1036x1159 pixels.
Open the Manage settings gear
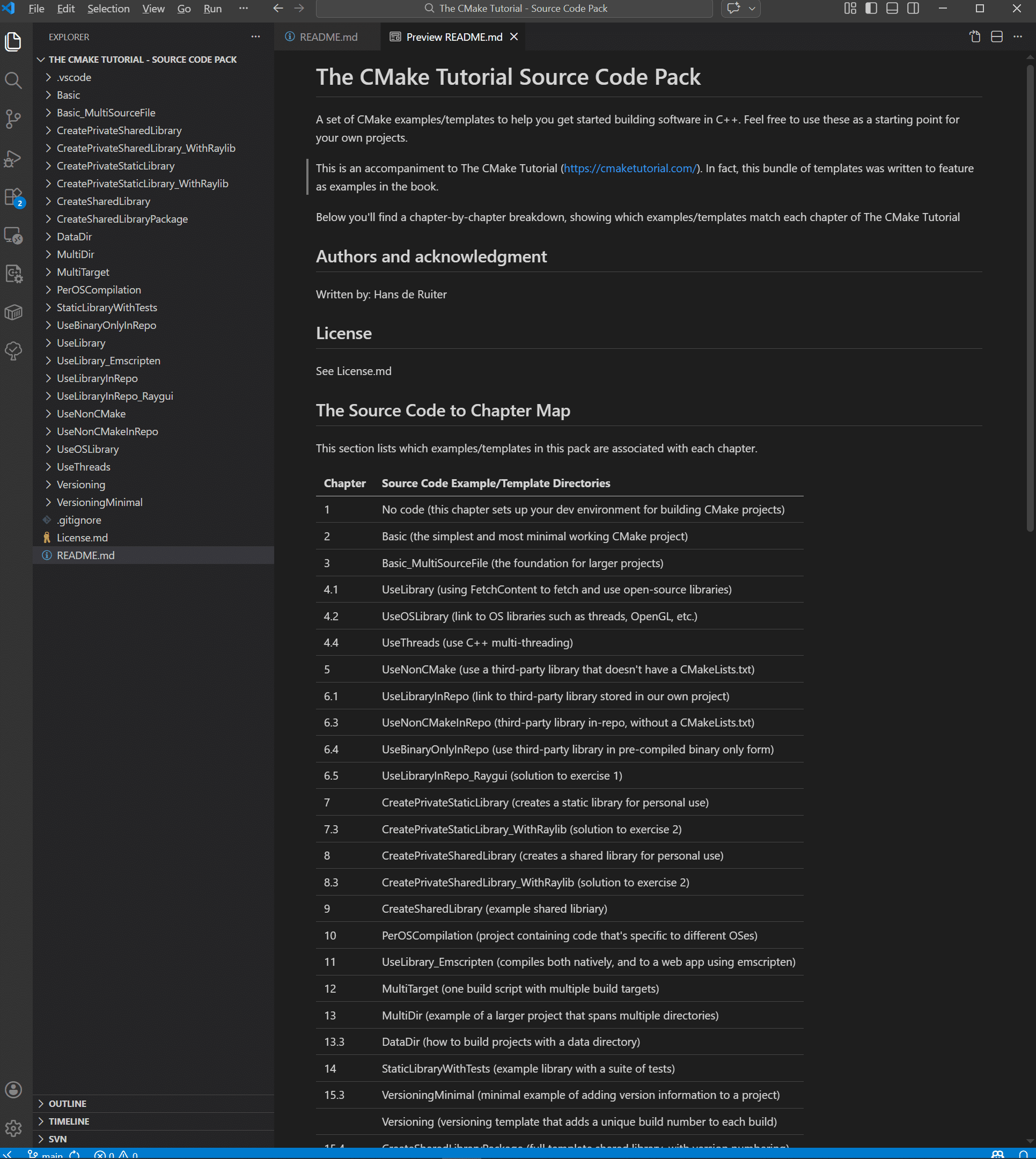click(13, 1128)
